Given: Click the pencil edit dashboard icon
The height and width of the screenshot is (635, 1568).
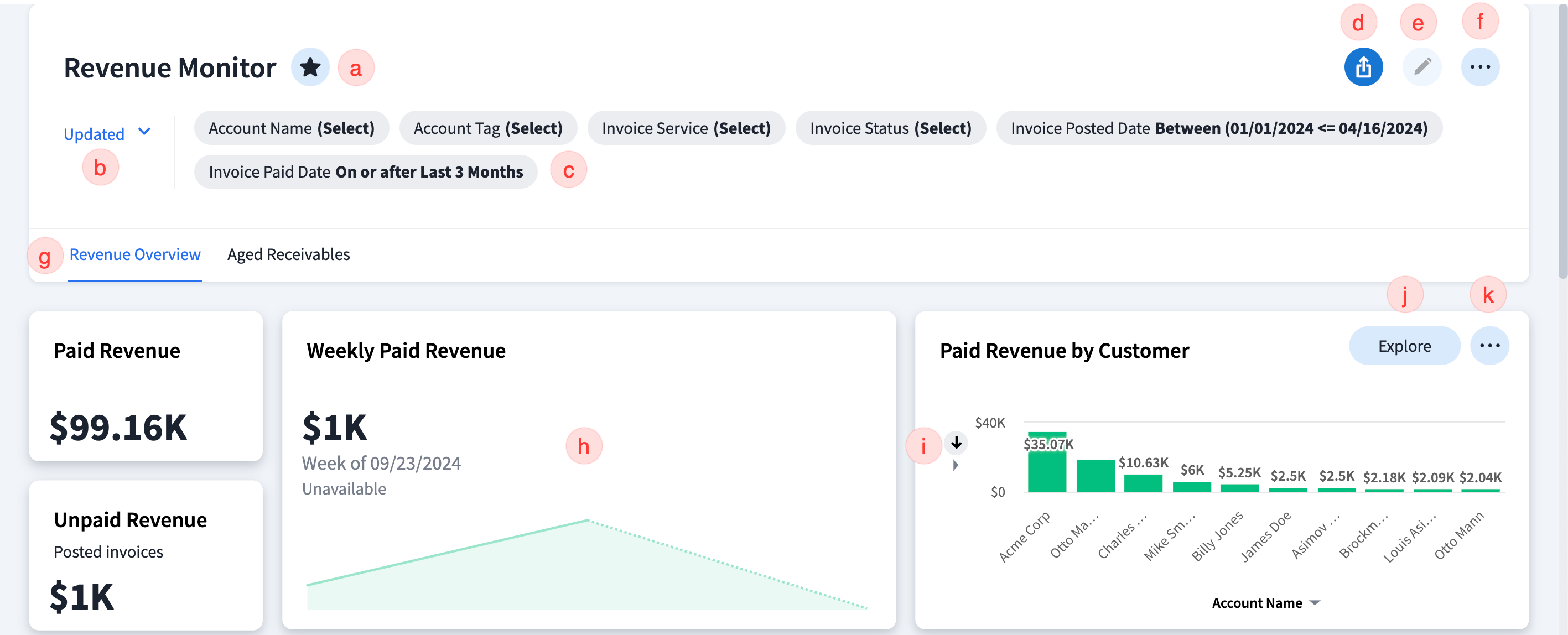Looking at the screenshot, I should click(1421, 67).
